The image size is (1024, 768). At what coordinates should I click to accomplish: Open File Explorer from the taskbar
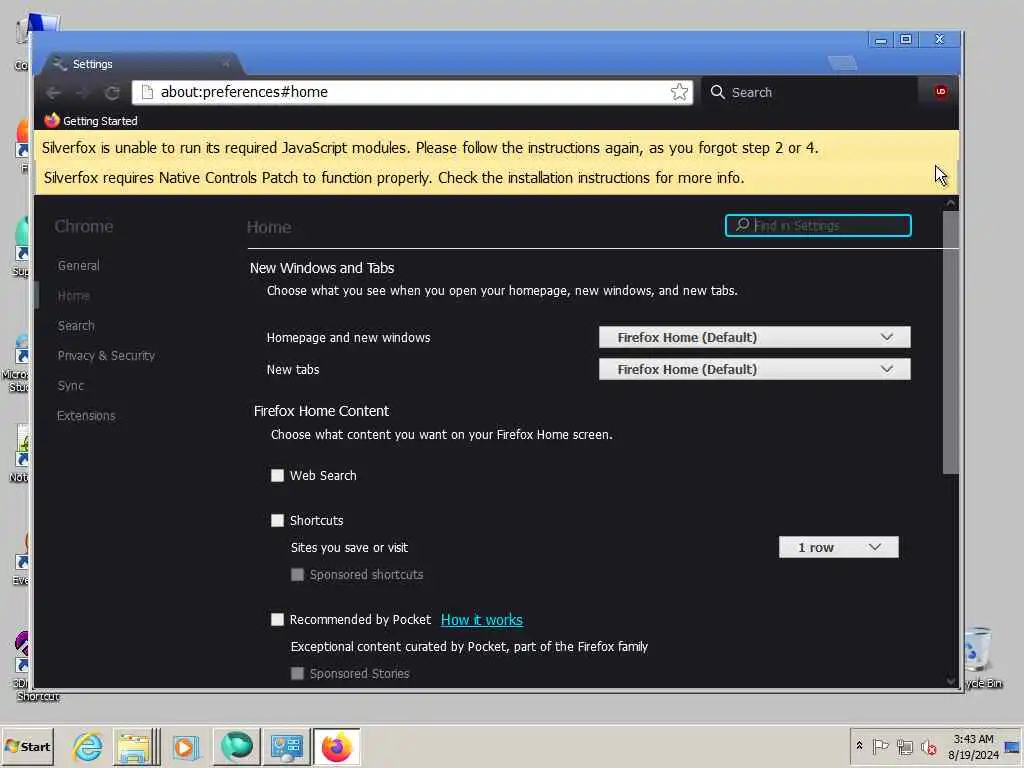136,746
